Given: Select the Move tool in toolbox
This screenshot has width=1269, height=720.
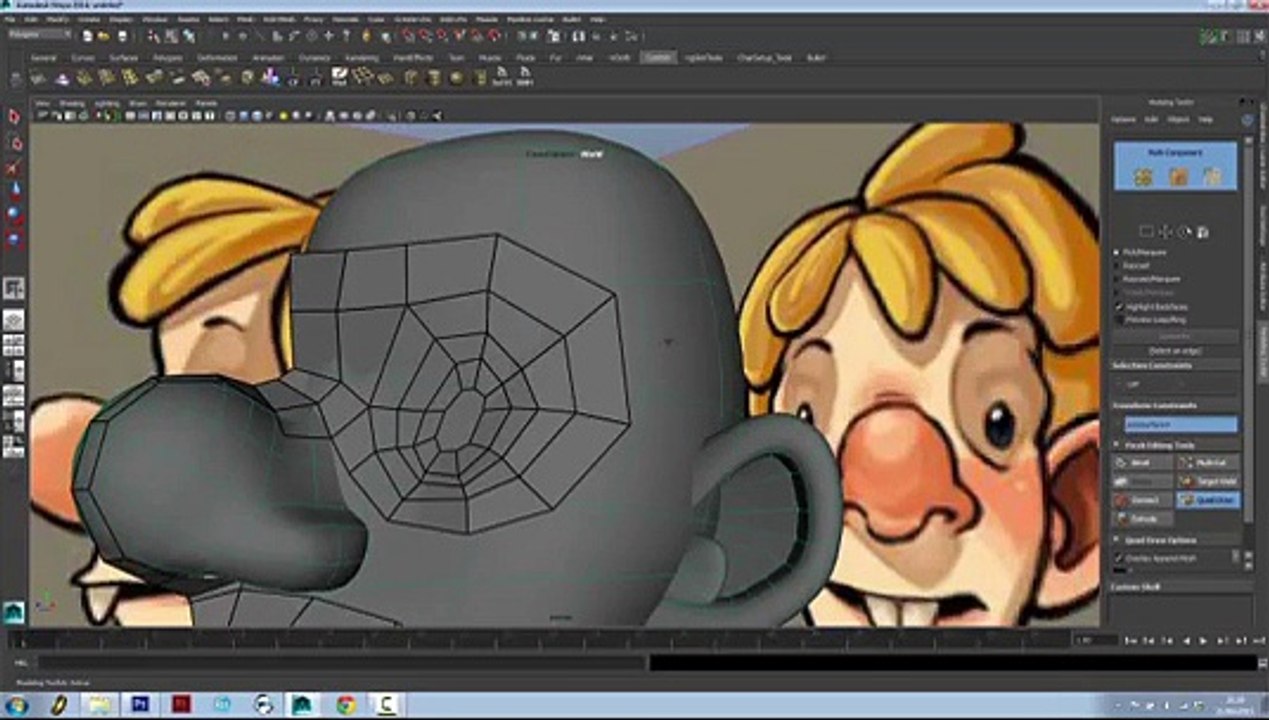Looking at the screenshot, I should (14, 190).
